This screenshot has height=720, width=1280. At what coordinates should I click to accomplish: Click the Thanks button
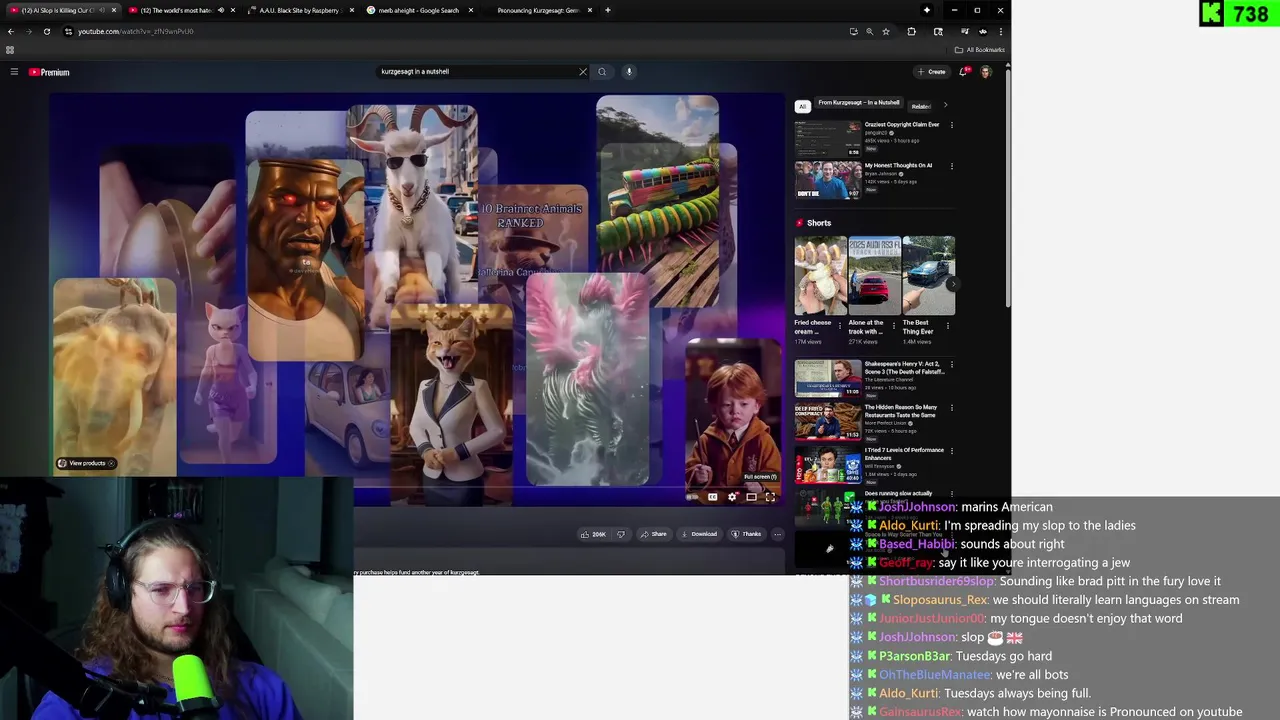[x=746, y=534]
